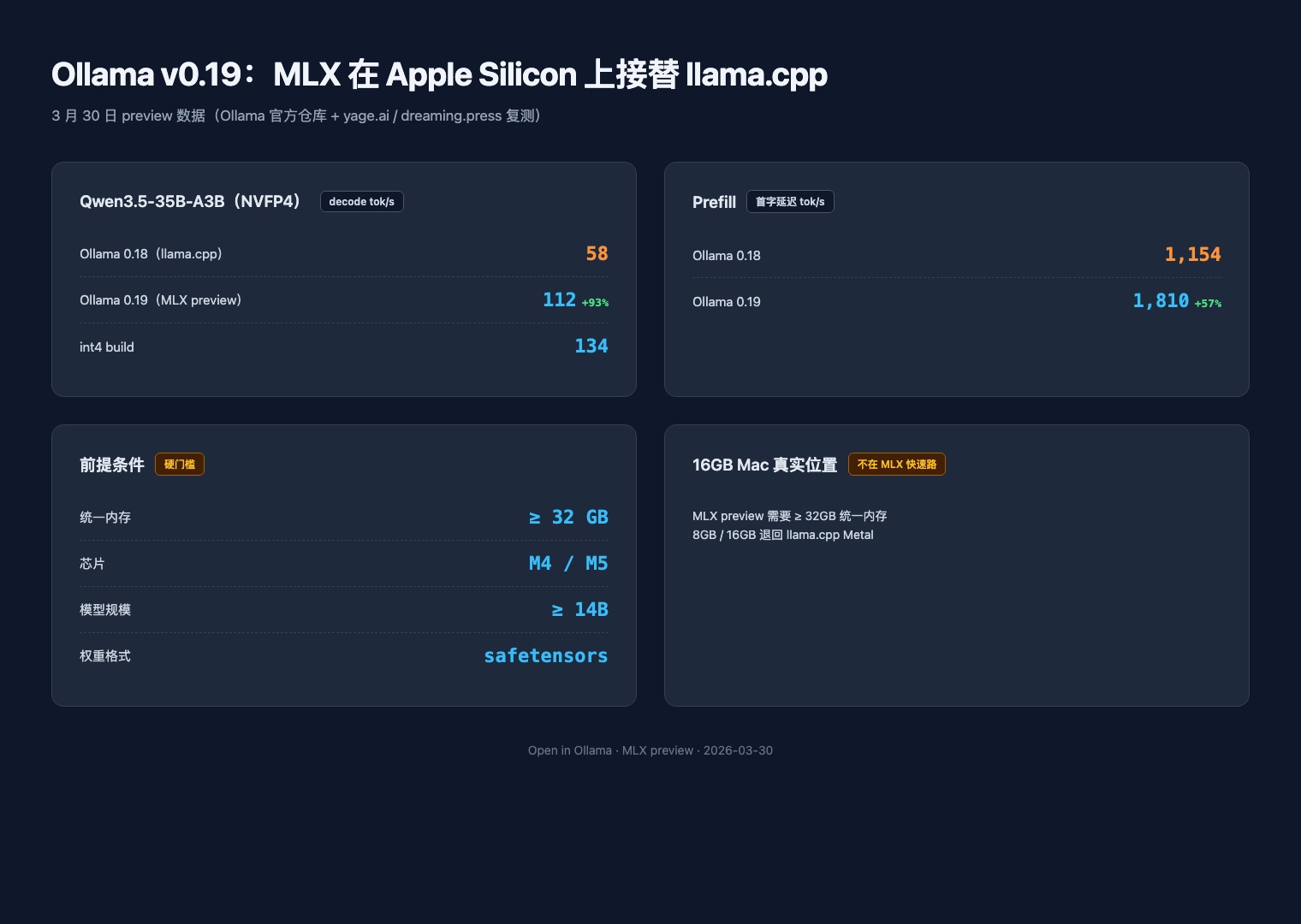Click the ≥ 32 GB memory value
The width and height of the screenshot is (1301, 924).
[x=568, y=518]
